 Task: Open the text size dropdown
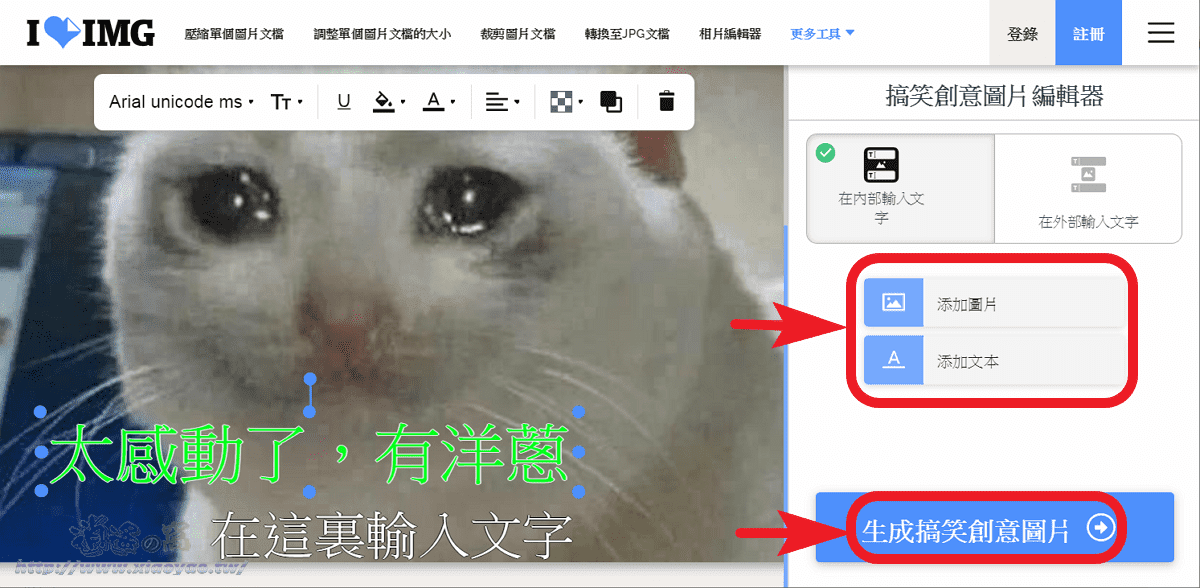pos(287,102)
